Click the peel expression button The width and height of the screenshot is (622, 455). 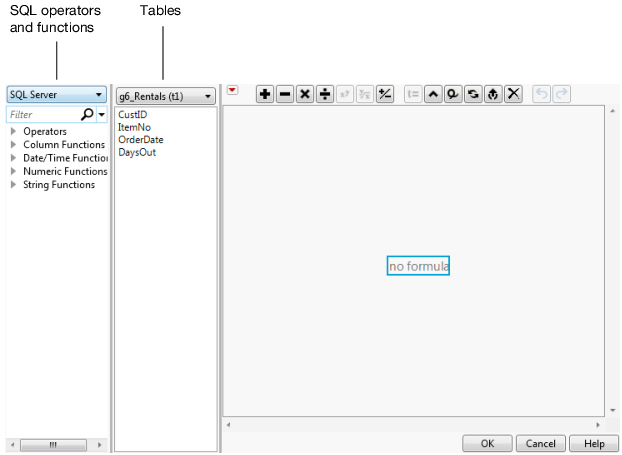click(493, 94)
